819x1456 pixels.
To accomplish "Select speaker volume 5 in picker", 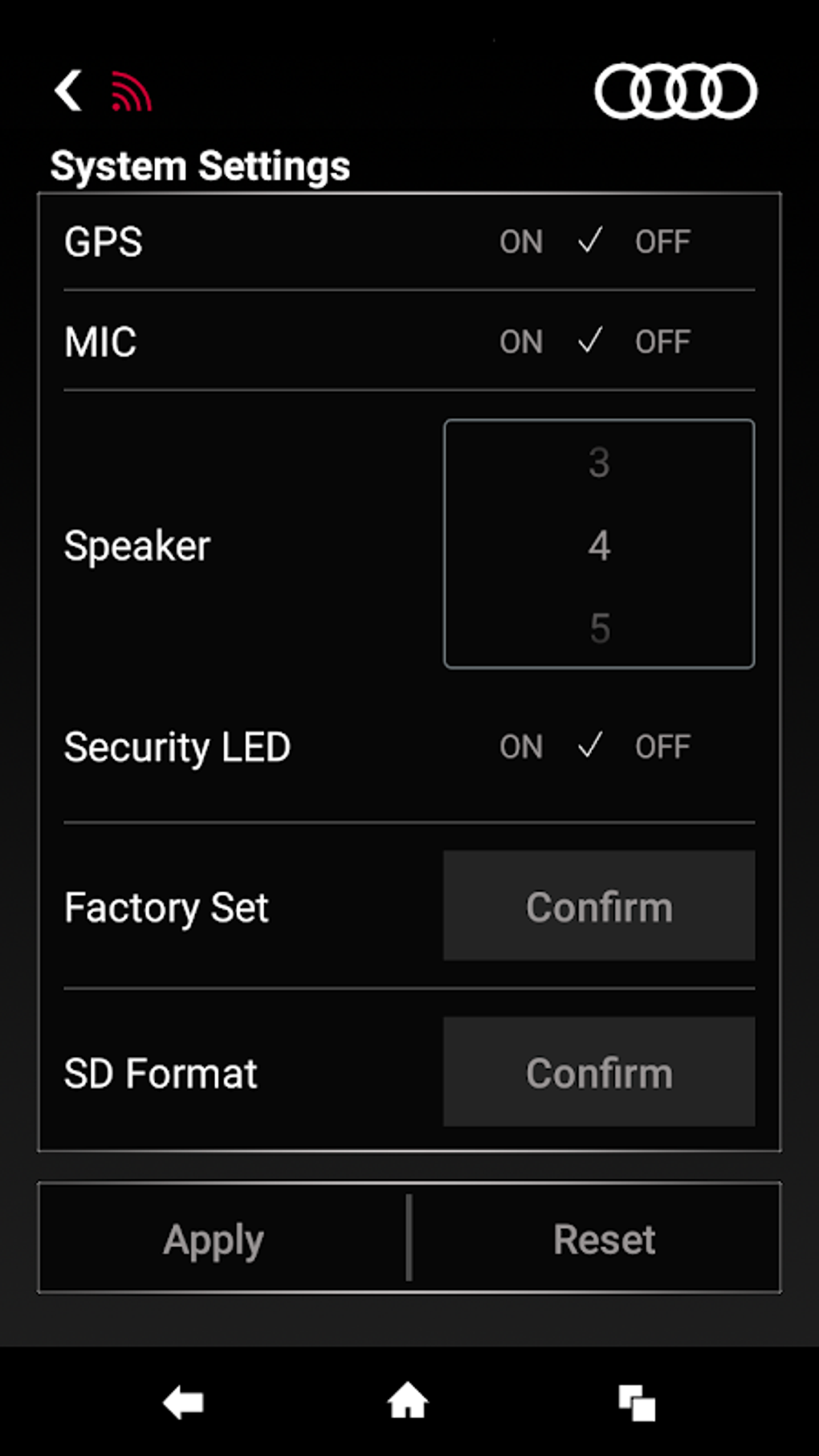I will 600,628.
